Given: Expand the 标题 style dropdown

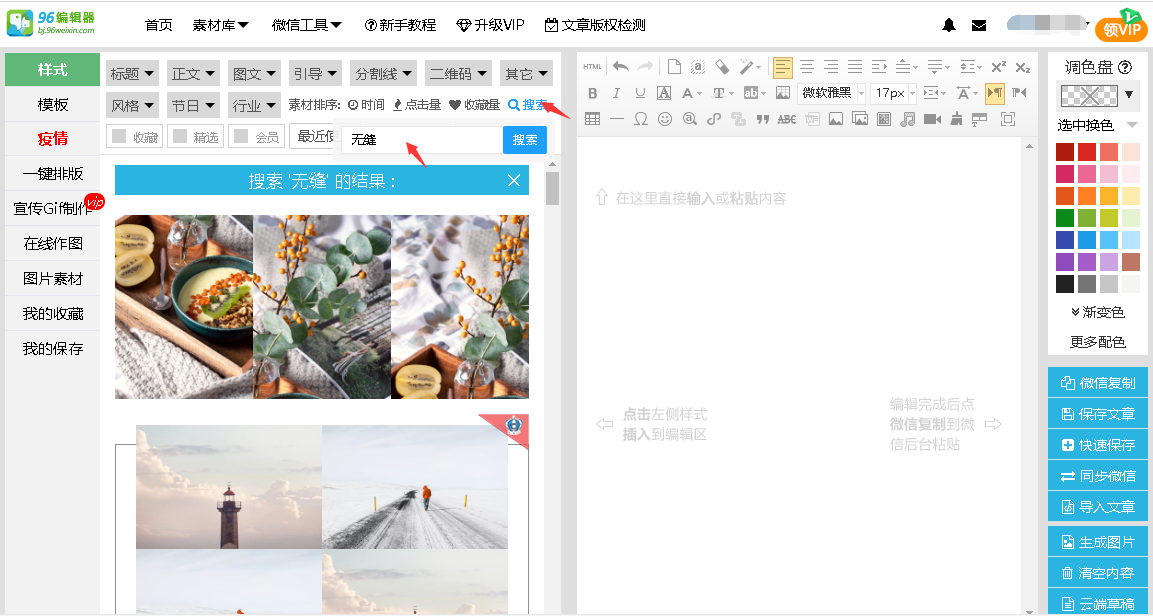Looking at the screenshot, I should pyautogui.click(x=132, y=74).
